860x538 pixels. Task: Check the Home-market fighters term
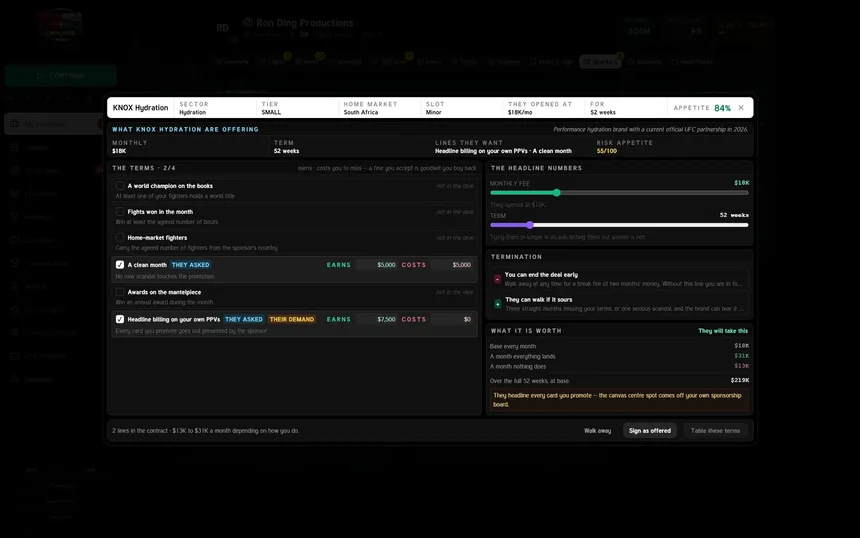click(120, 237)
